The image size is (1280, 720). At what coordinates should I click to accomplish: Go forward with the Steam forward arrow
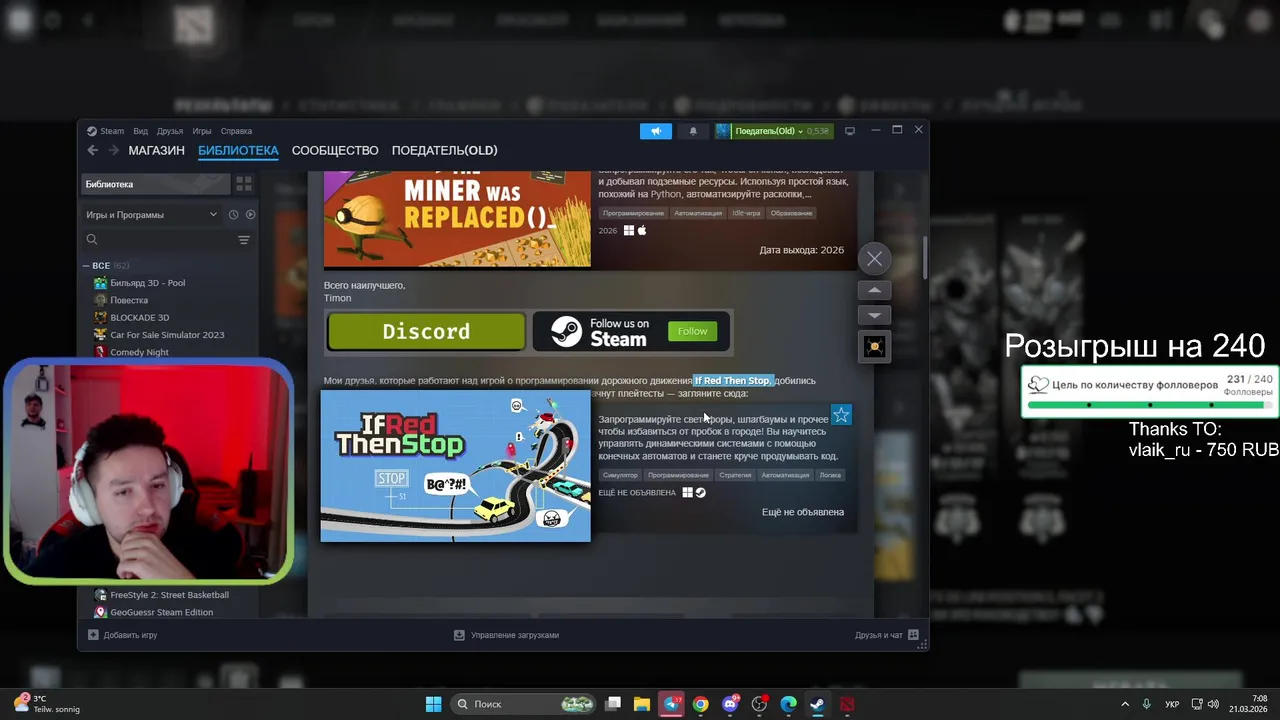113,150
